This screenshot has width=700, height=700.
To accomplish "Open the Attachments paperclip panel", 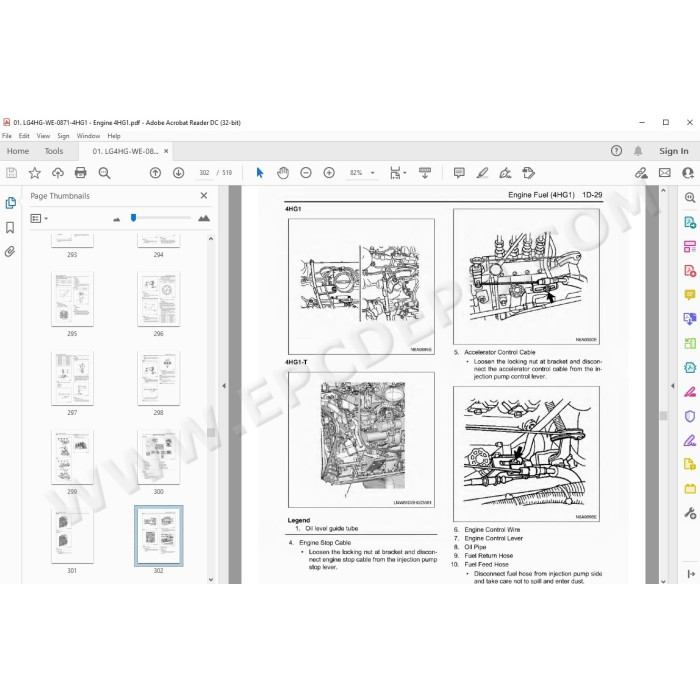I will 10,252.
